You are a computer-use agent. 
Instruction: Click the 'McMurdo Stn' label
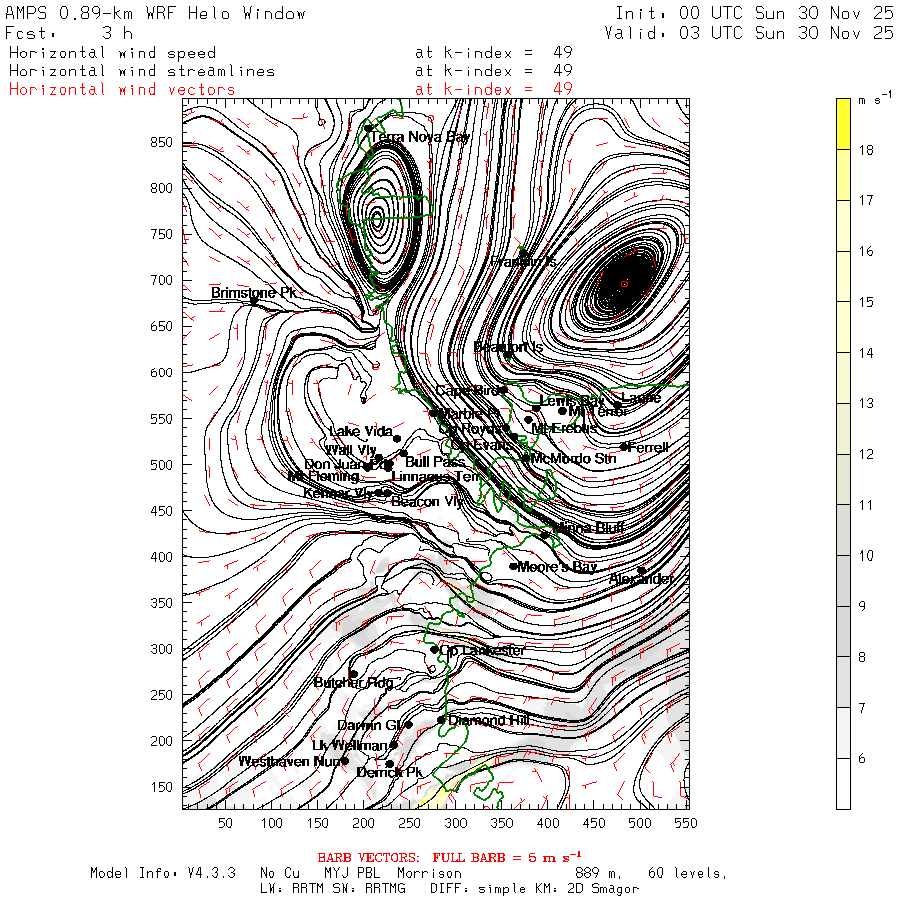(x=573, y=458)
